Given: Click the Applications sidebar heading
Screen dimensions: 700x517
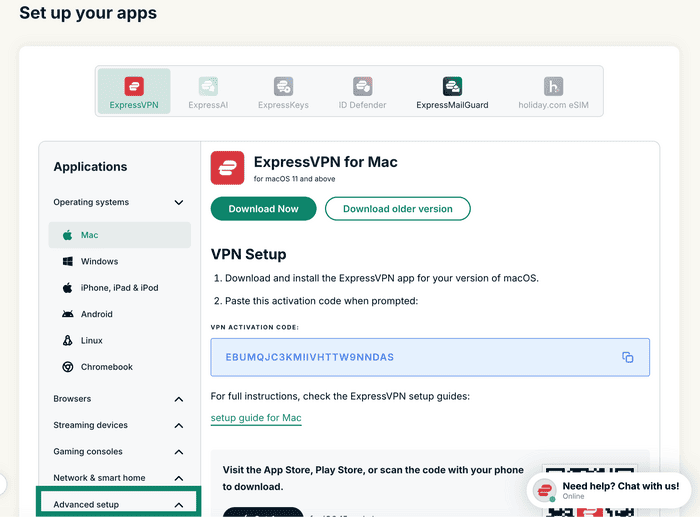Looking at the screenshot, I should coord(90,167).
